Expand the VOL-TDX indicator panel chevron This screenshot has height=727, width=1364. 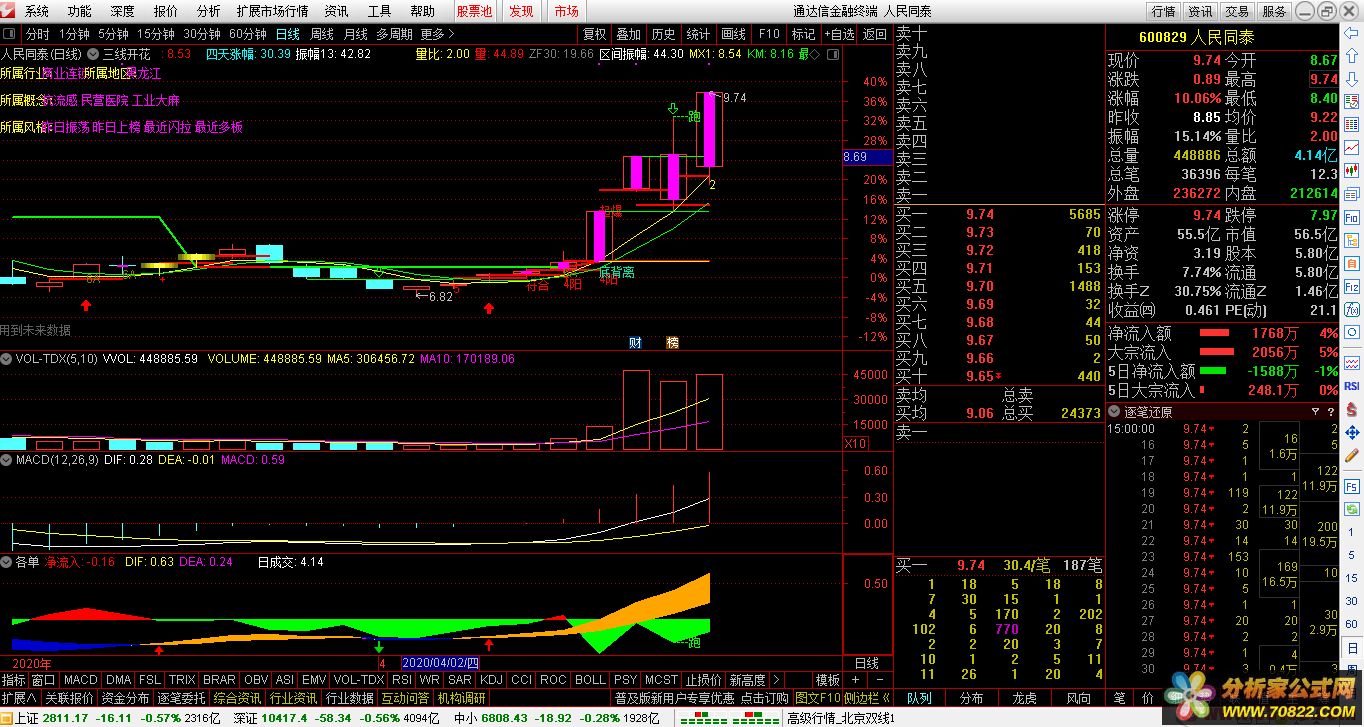[7, 357]
